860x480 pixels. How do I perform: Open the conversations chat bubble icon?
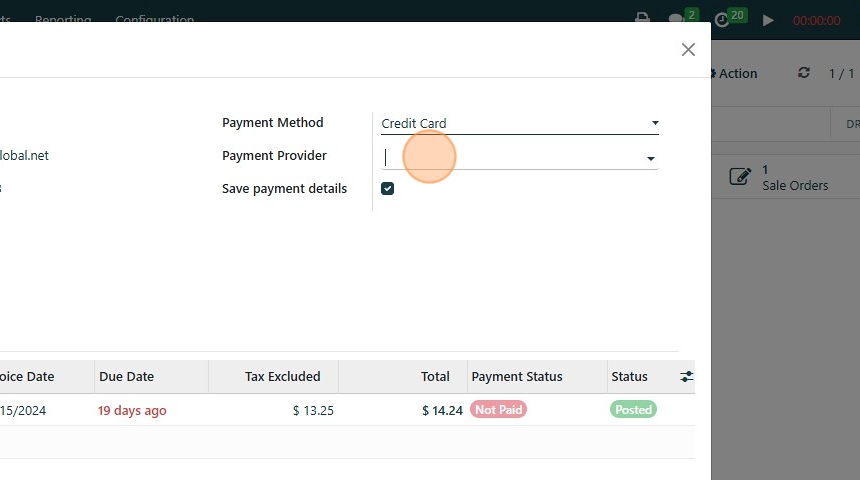pos(676,19)
